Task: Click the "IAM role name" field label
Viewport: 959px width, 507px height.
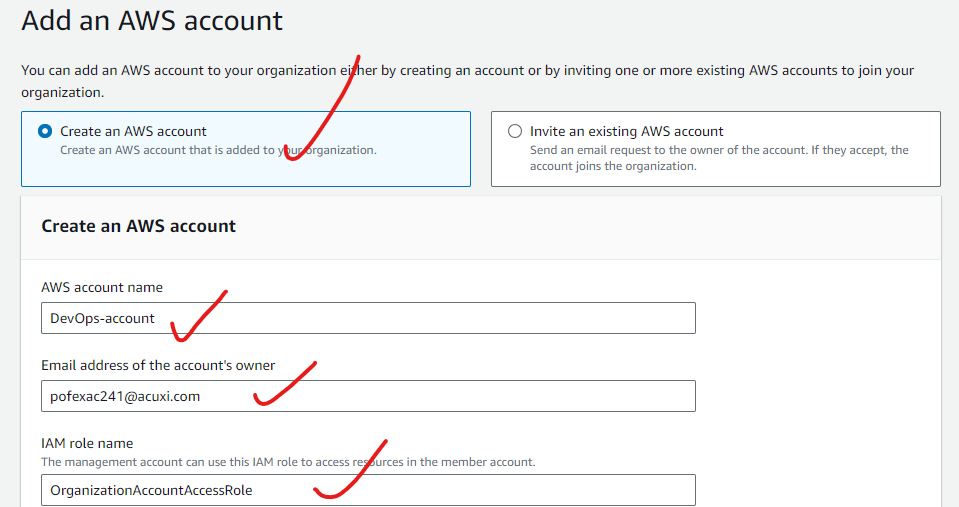Action: [87, 443]
